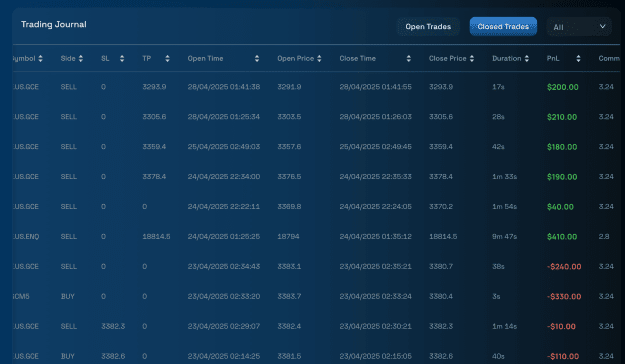Sort by Symbol column arrows
This screenshot has height=364, width=625.
[x=40, y=59]
